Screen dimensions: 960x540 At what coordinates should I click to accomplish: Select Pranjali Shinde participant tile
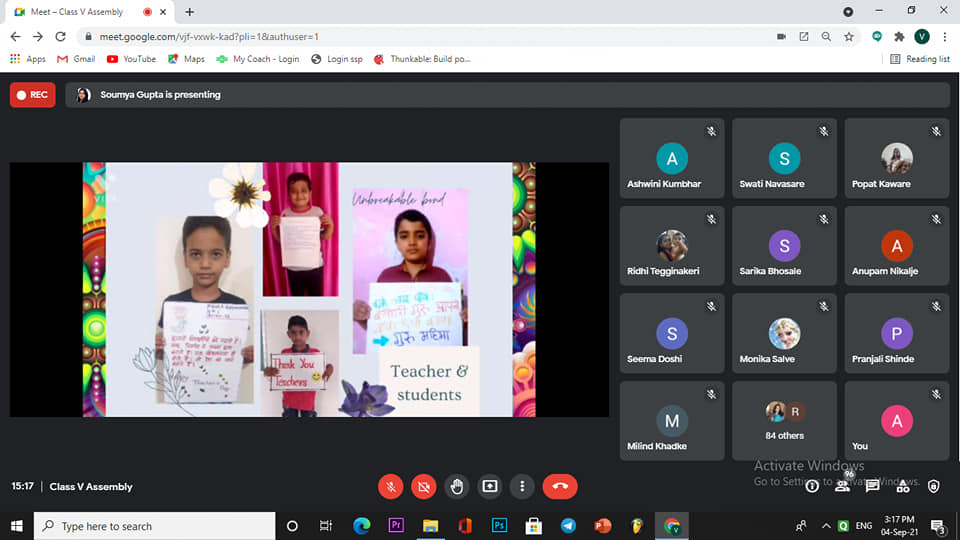(x=897, y=334)
